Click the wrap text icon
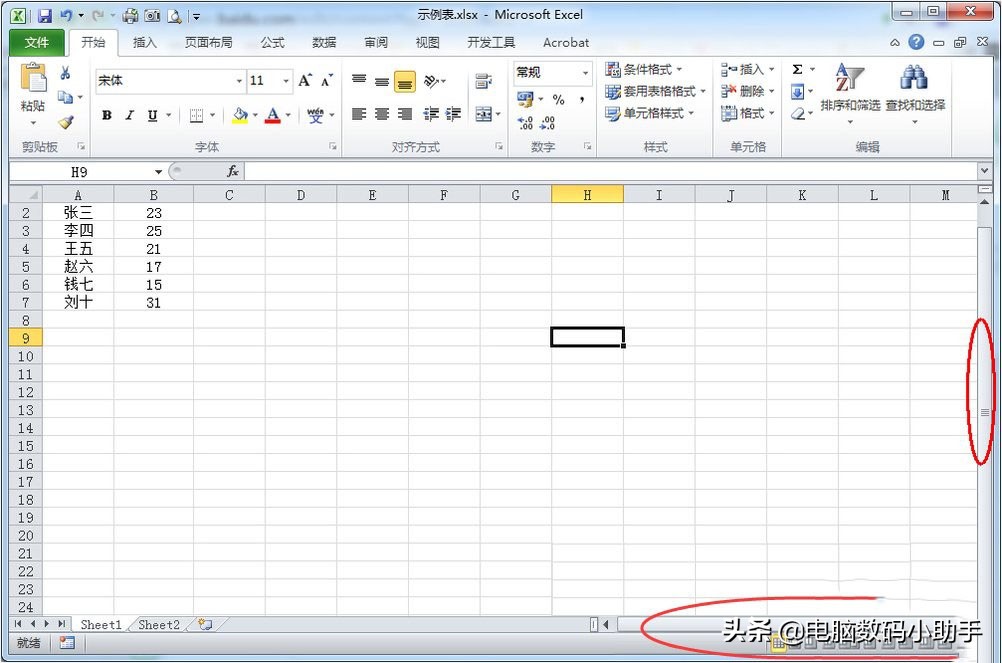This screenshot has height=663, width=1002. (x=484, y=82)
